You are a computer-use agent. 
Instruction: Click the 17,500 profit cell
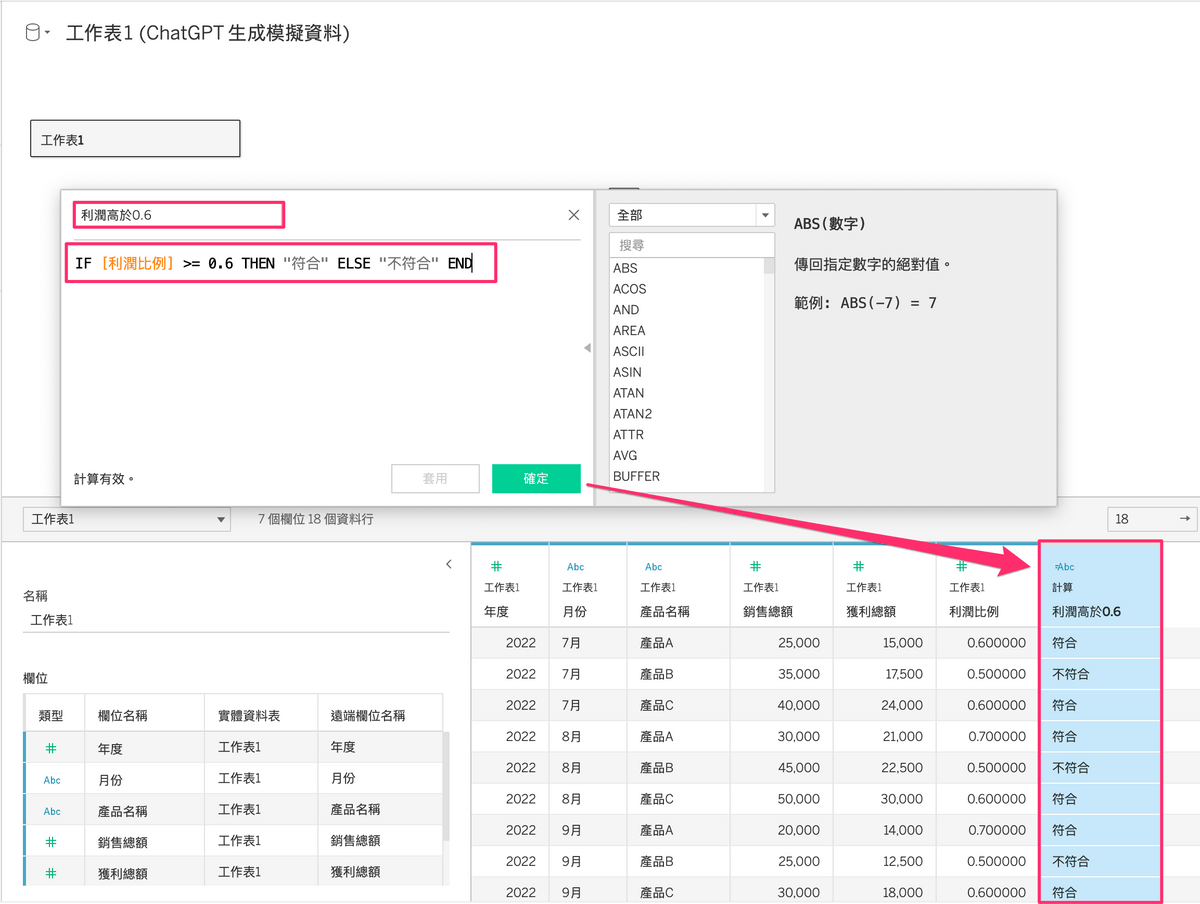(x=884, y=674)
